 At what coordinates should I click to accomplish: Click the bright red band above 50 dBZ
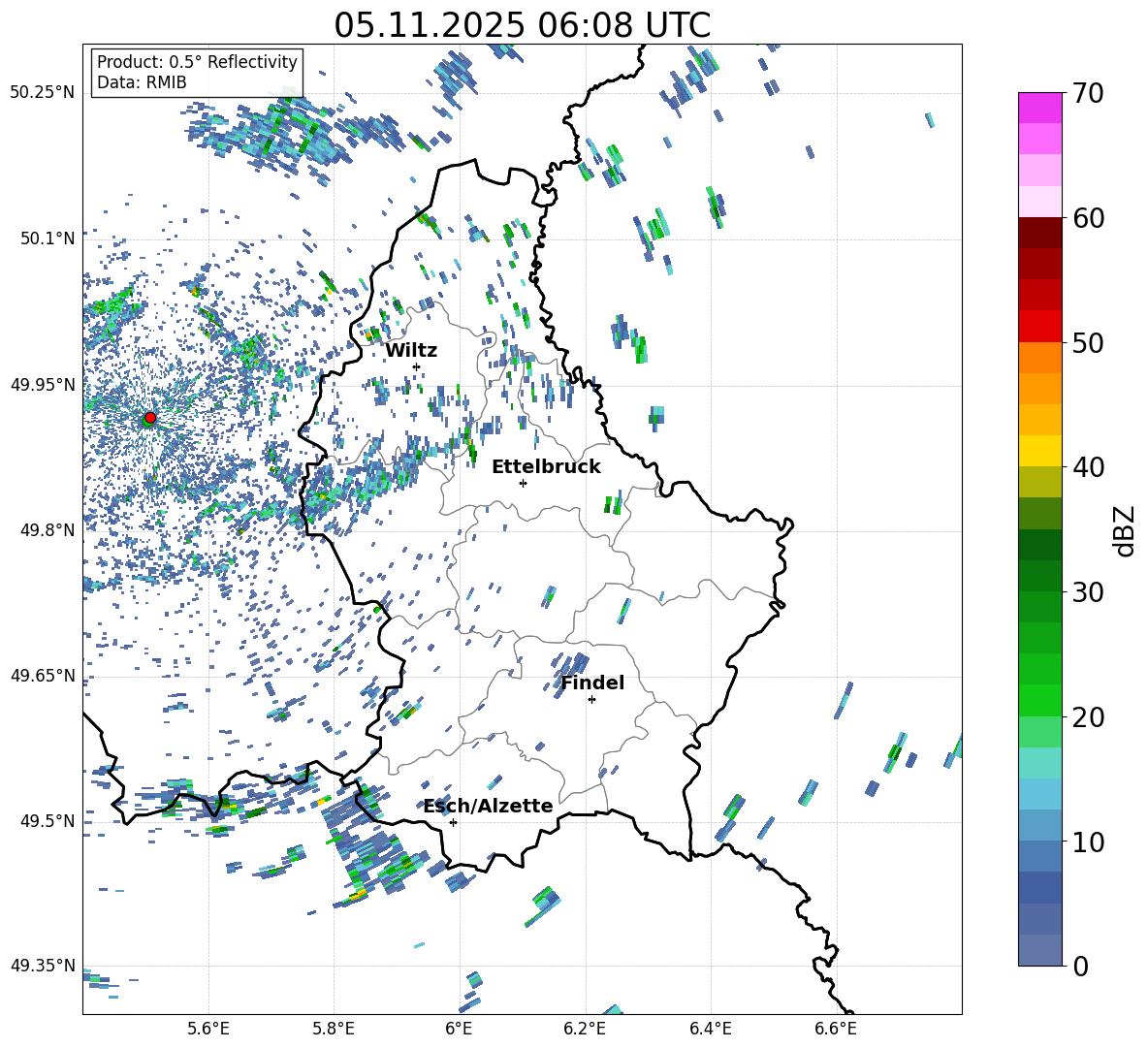[x=1039, y=327]
